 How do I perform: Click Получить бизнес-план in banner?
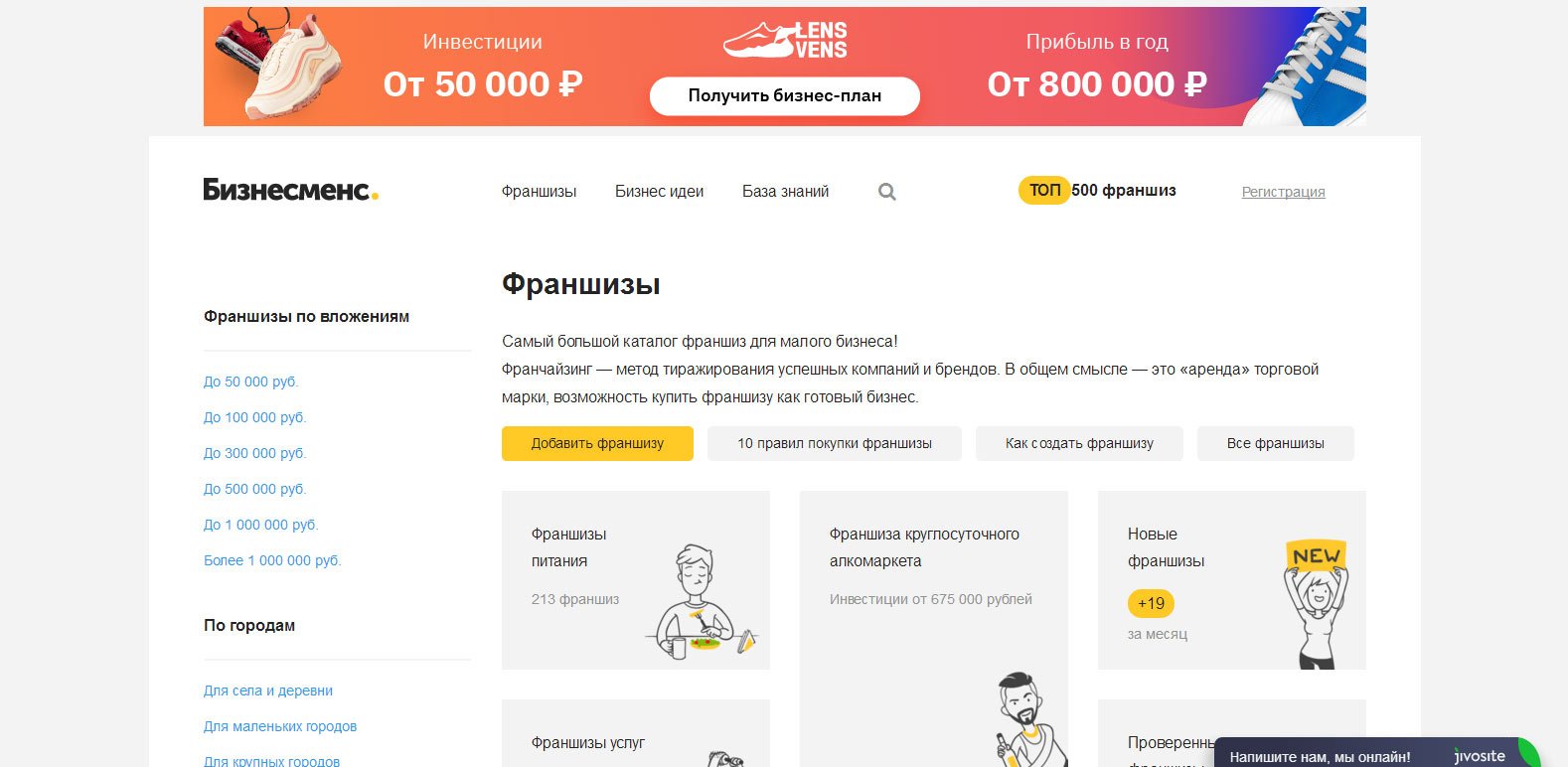(785, 95)
